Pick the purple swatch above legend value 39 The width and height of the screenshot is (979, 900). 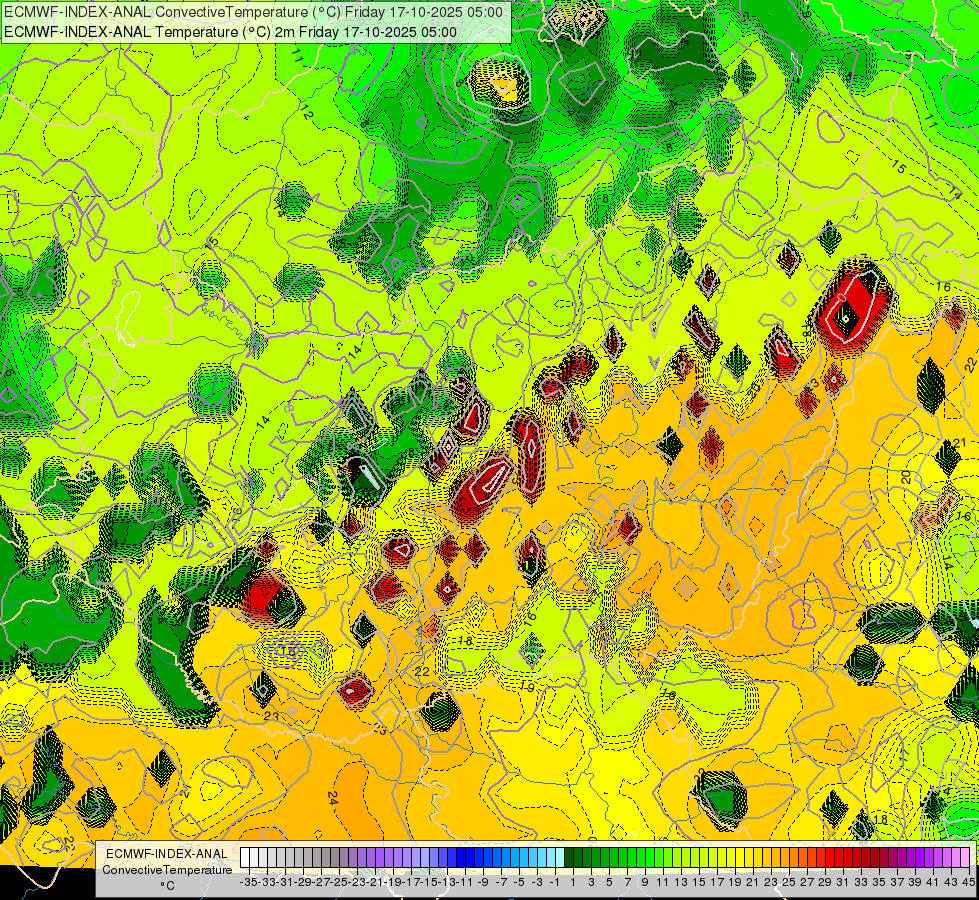[x=911, y=857]
